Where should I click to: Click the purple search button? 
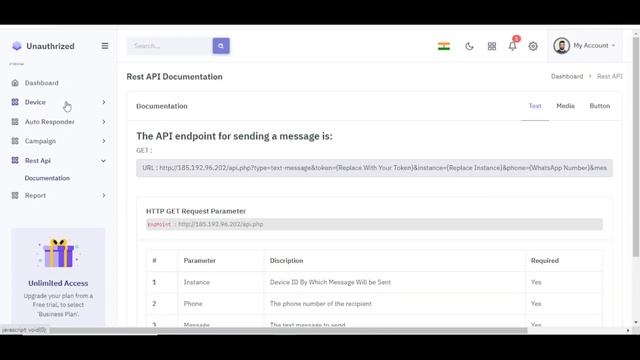221,46
